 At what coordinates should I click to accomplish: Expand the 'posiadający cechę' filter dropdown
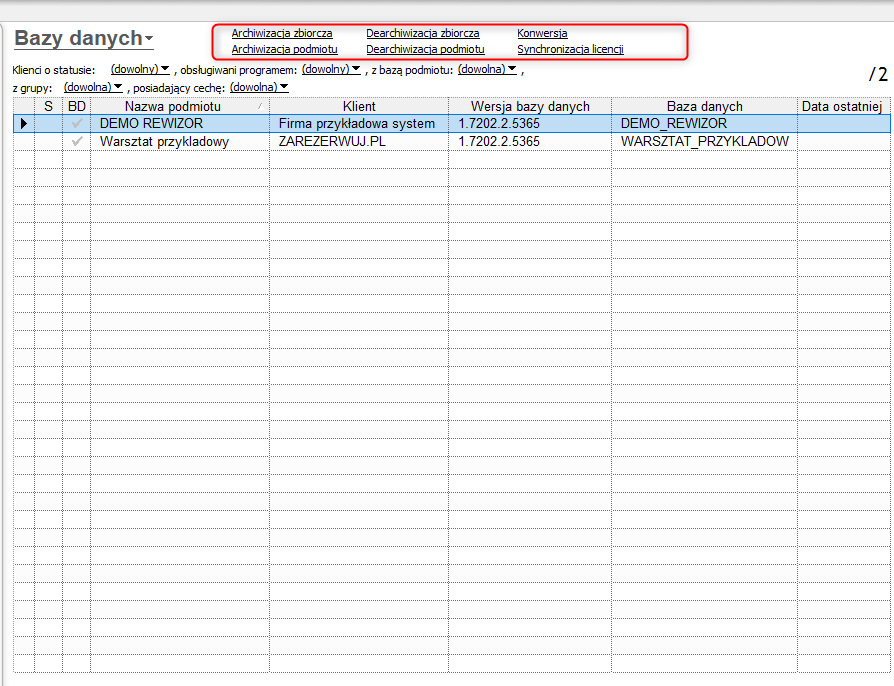259,87
